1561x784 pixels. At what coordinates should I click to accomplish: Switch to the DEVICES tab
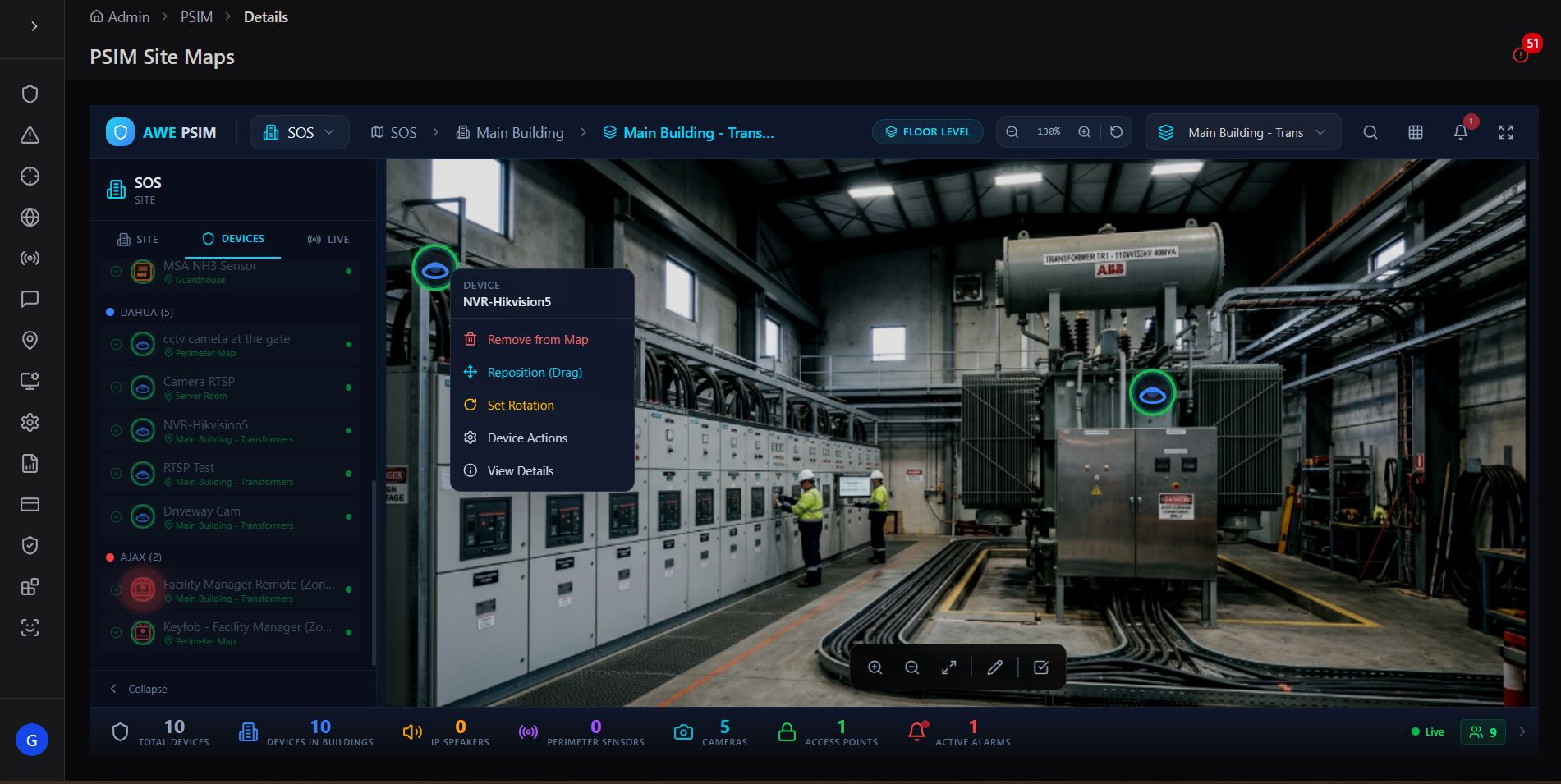point(233,239)
